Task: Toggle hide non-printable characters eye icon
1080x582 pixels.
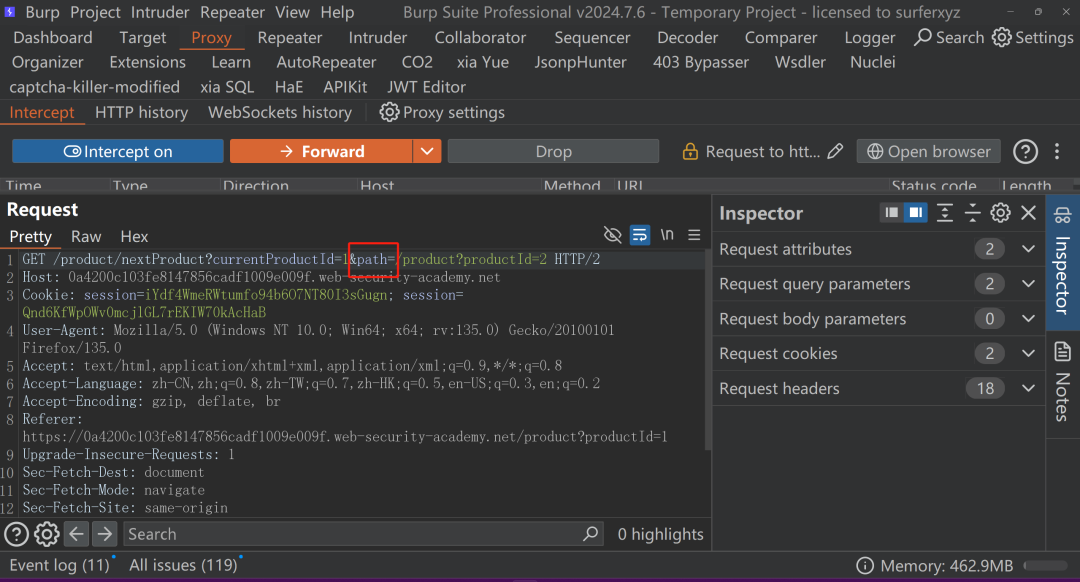Action: 612,235
